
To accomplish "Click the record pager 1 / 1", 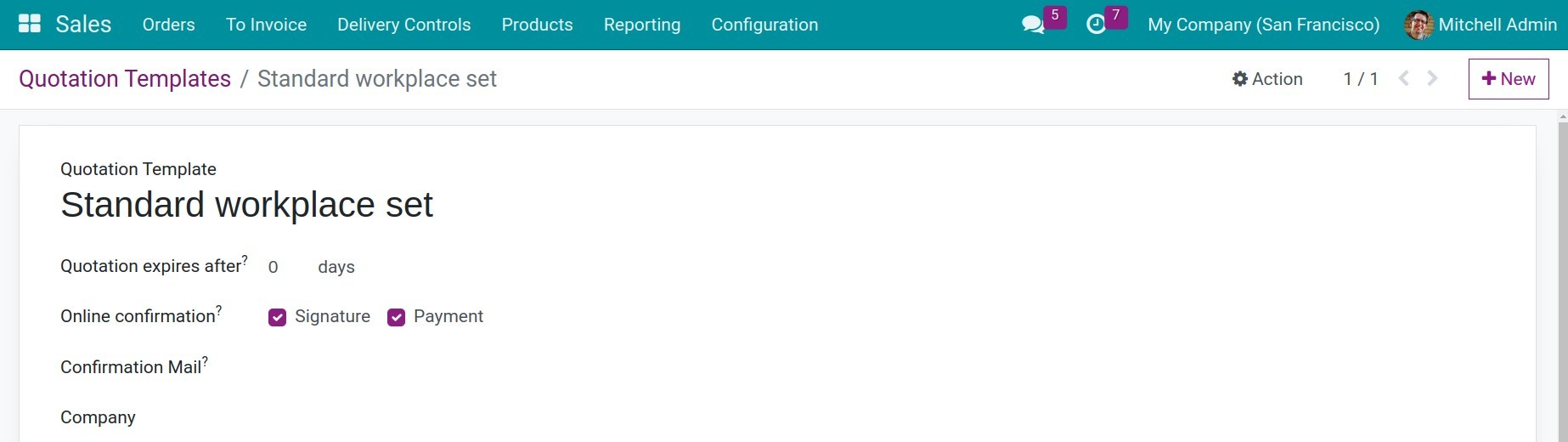I will click(x=1361, y=78).
